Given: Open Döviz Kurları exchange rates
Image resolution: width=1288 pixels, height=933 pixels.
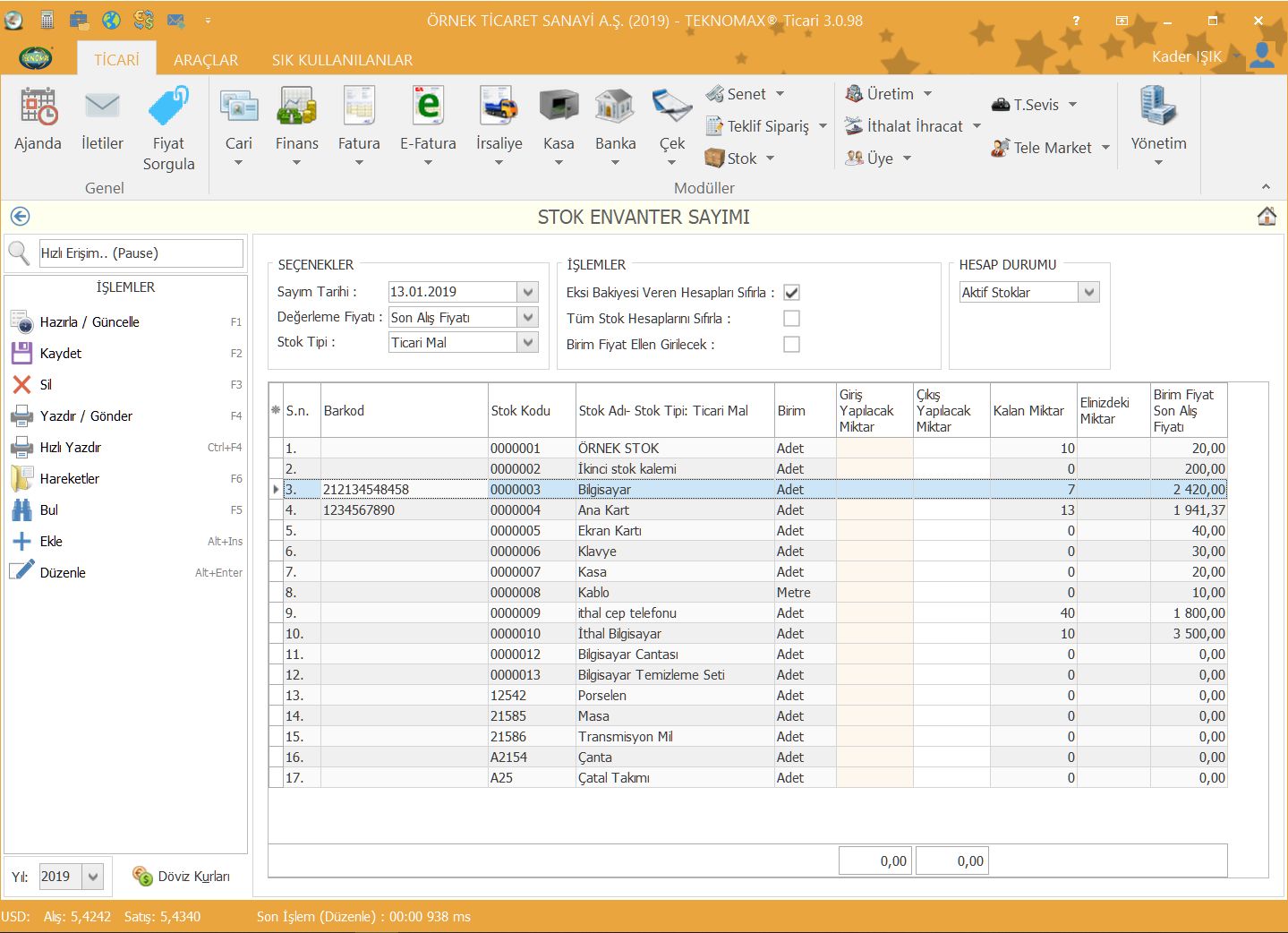Looking at the screenshot, I should [182, 877].
